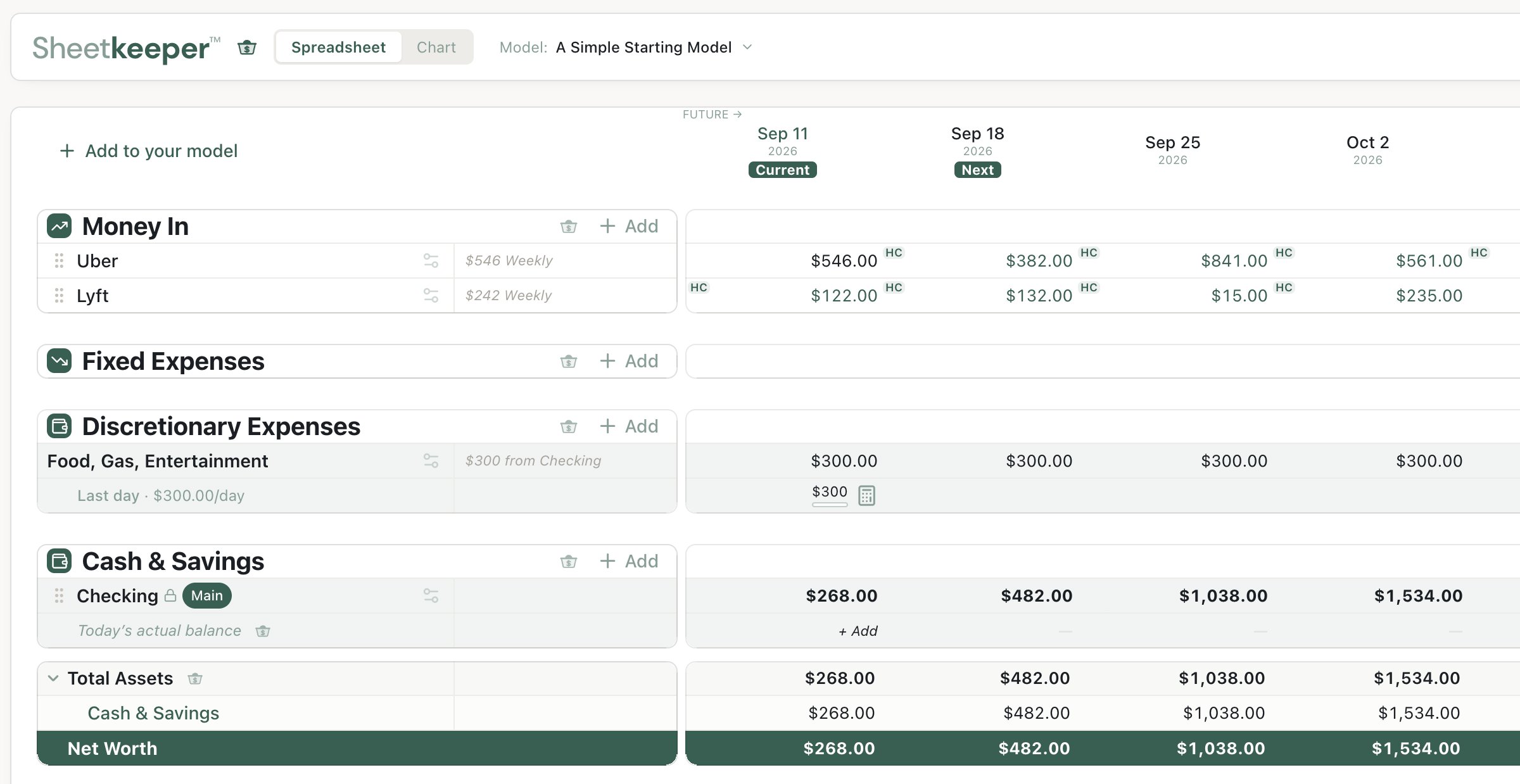Click $242 Weekly description for Lyft
The image size is (1520, 784).
tap(509, 296)
